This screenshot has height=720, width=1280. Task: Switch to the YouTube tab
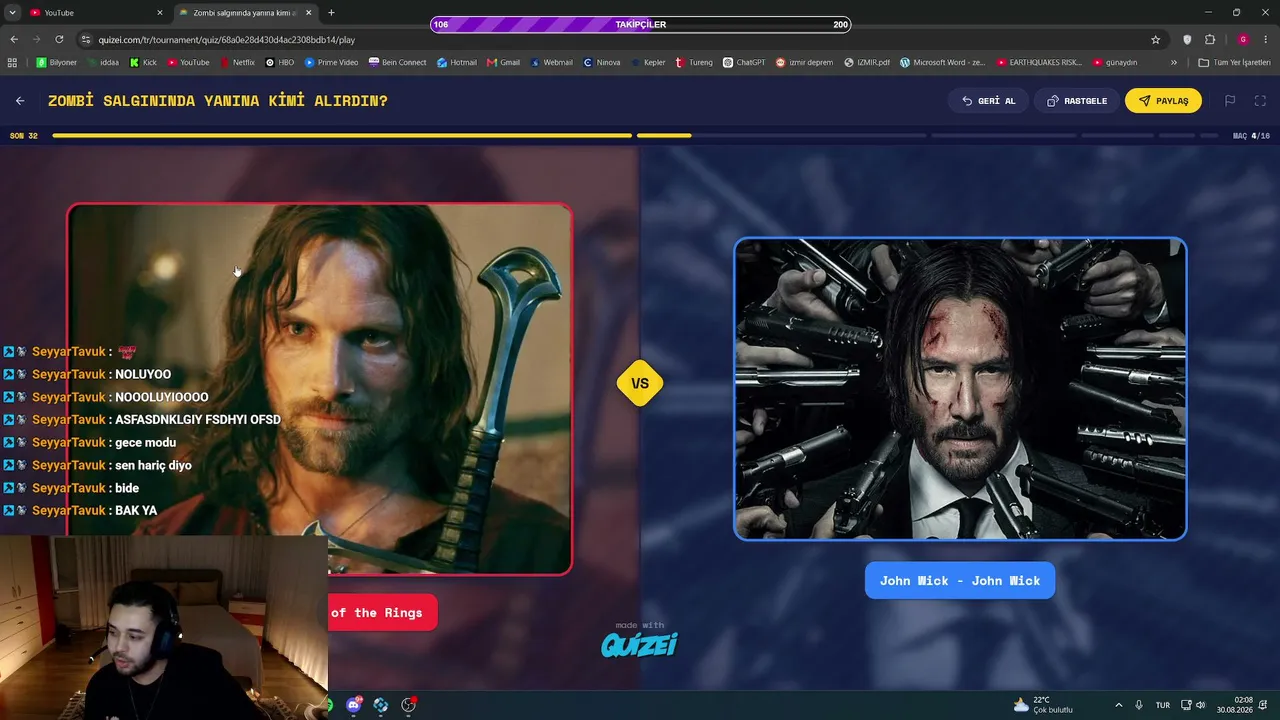(x=96, y=13)
